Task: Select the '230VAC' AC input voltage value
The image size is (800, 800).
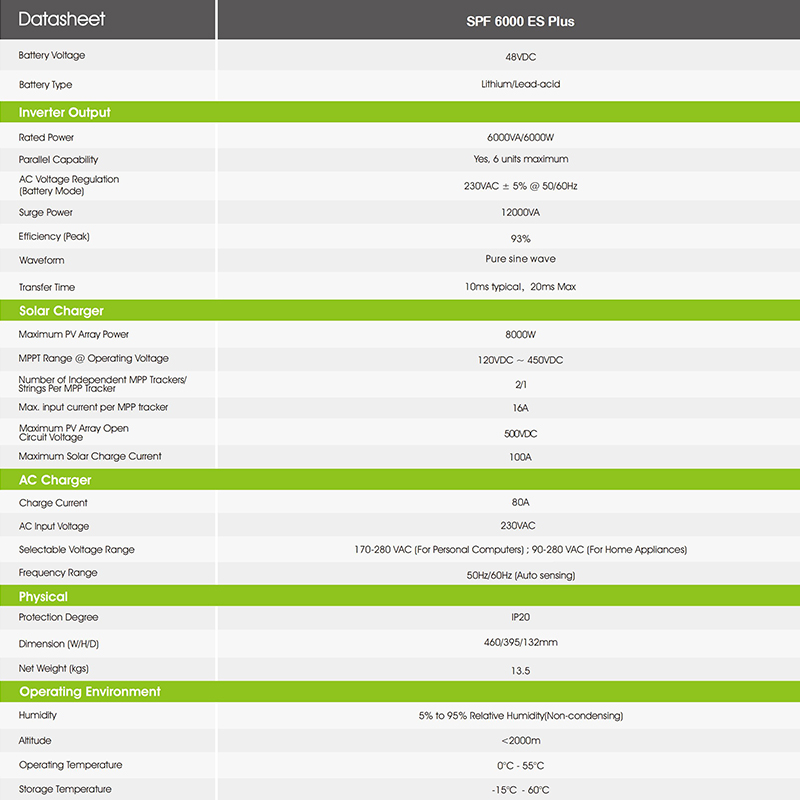Action: click(518, 526)
